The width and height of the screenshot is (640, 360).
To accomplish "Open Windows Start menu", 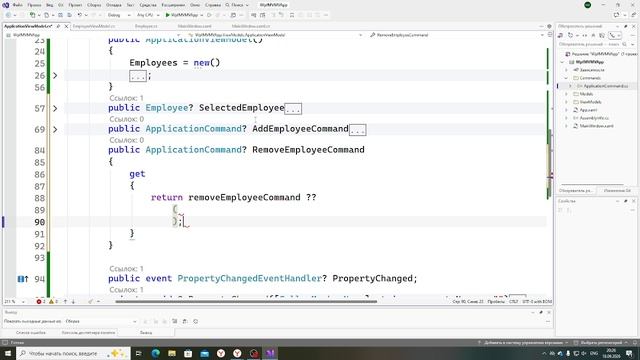I will tap(8, 353).
